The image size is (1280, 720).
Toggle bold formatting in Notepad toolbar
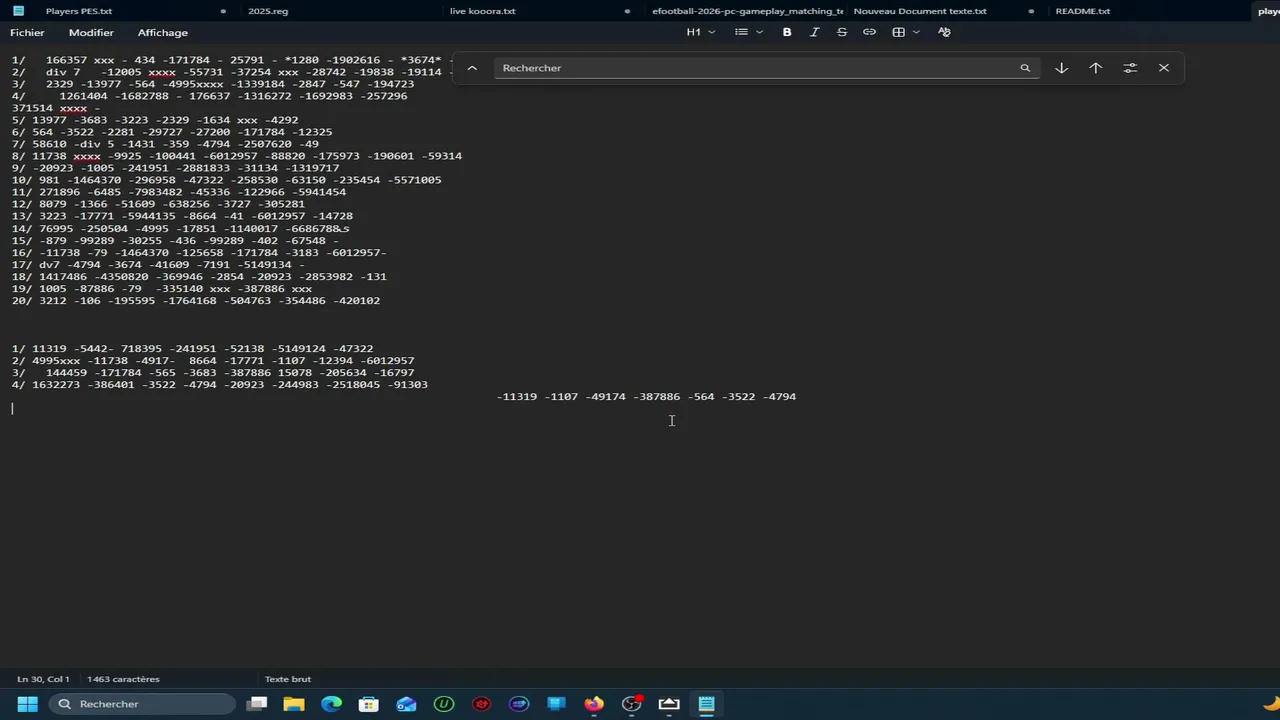coord(787,32)
